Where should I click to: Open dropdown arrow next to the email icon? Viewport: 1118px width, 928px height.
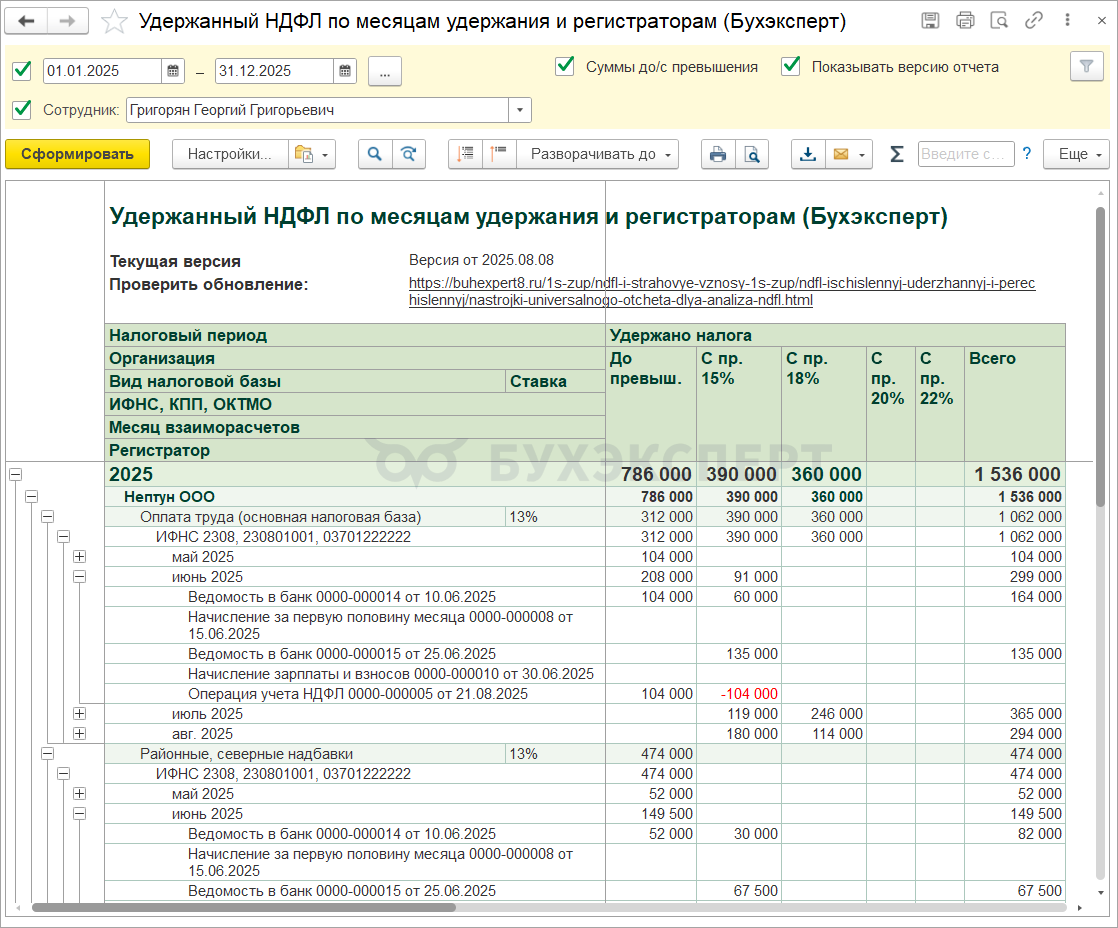pyautogui.click(x=863, y=154)
